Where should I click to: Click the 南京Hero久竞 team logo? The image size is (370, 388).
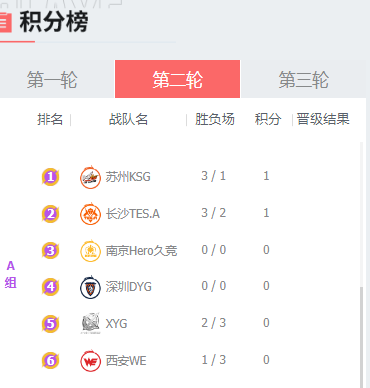pyautogui.click(x=90, y=251)
